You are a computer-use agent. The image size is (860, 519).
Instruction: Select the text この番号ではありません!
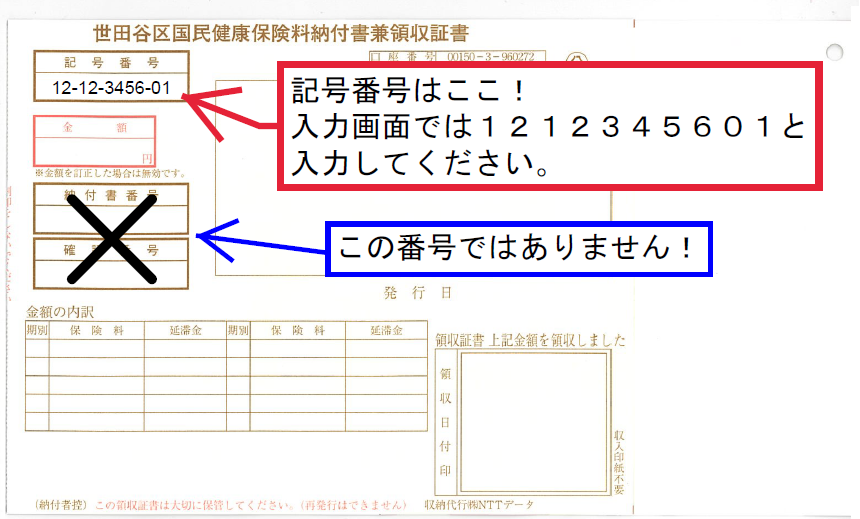point(516,247)
